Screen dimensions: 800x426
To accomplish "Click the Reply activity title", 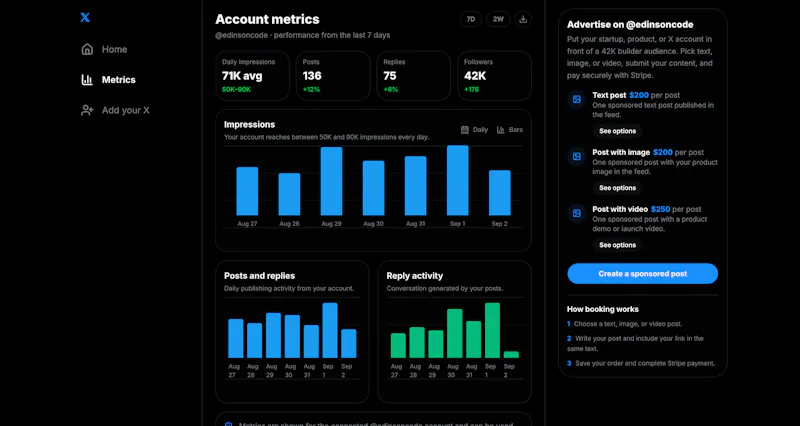I will point(415,276).
